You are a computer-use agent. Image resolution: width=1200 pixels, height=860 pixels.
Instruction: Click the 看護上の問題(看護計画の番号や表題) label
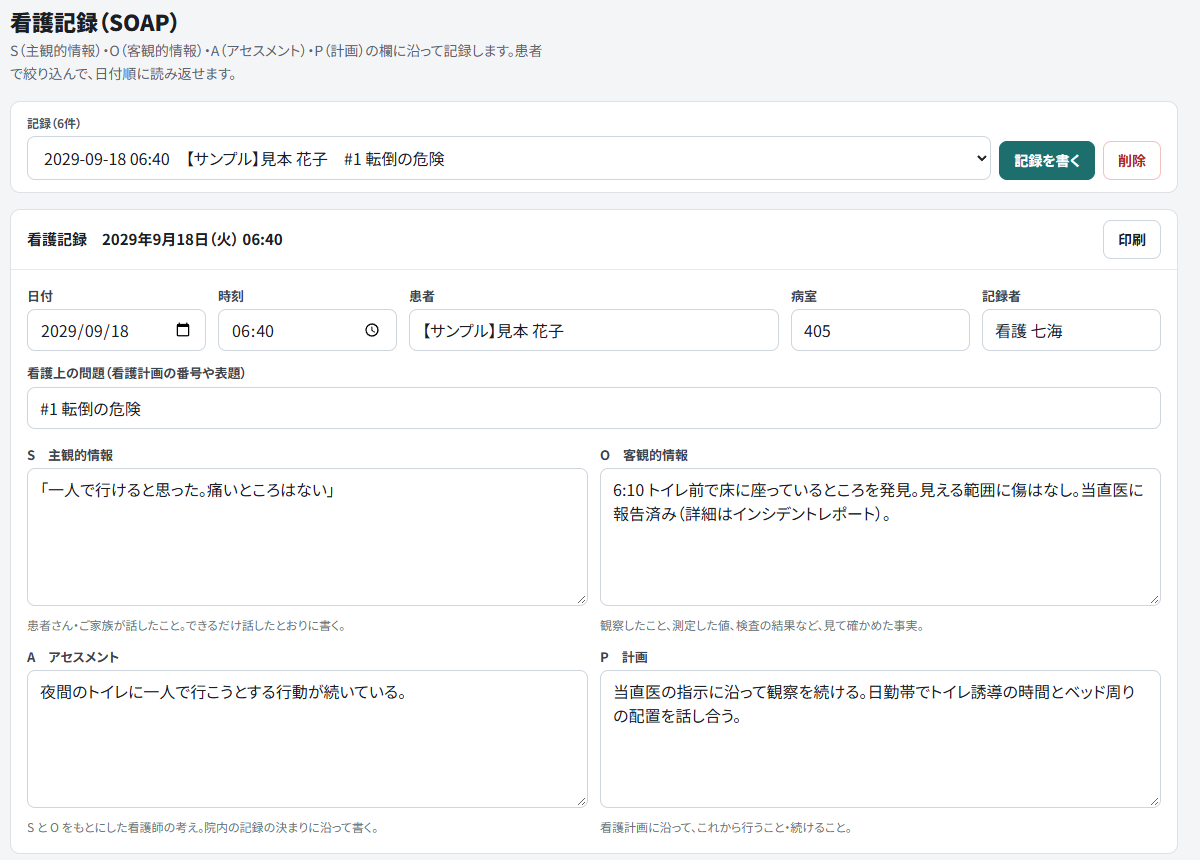pyautogui.click(x=136, y=373)
